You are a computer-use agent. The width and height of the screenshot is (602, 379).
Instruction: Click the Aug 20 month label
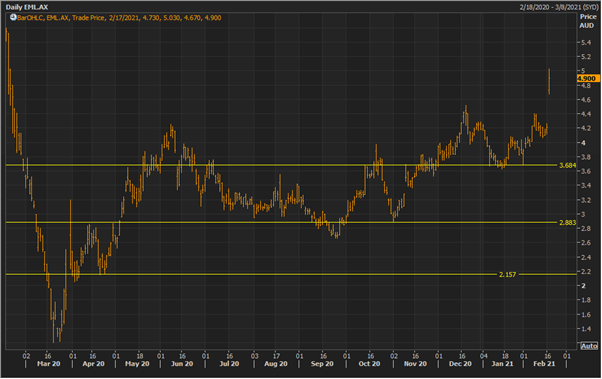pos(276,364)
